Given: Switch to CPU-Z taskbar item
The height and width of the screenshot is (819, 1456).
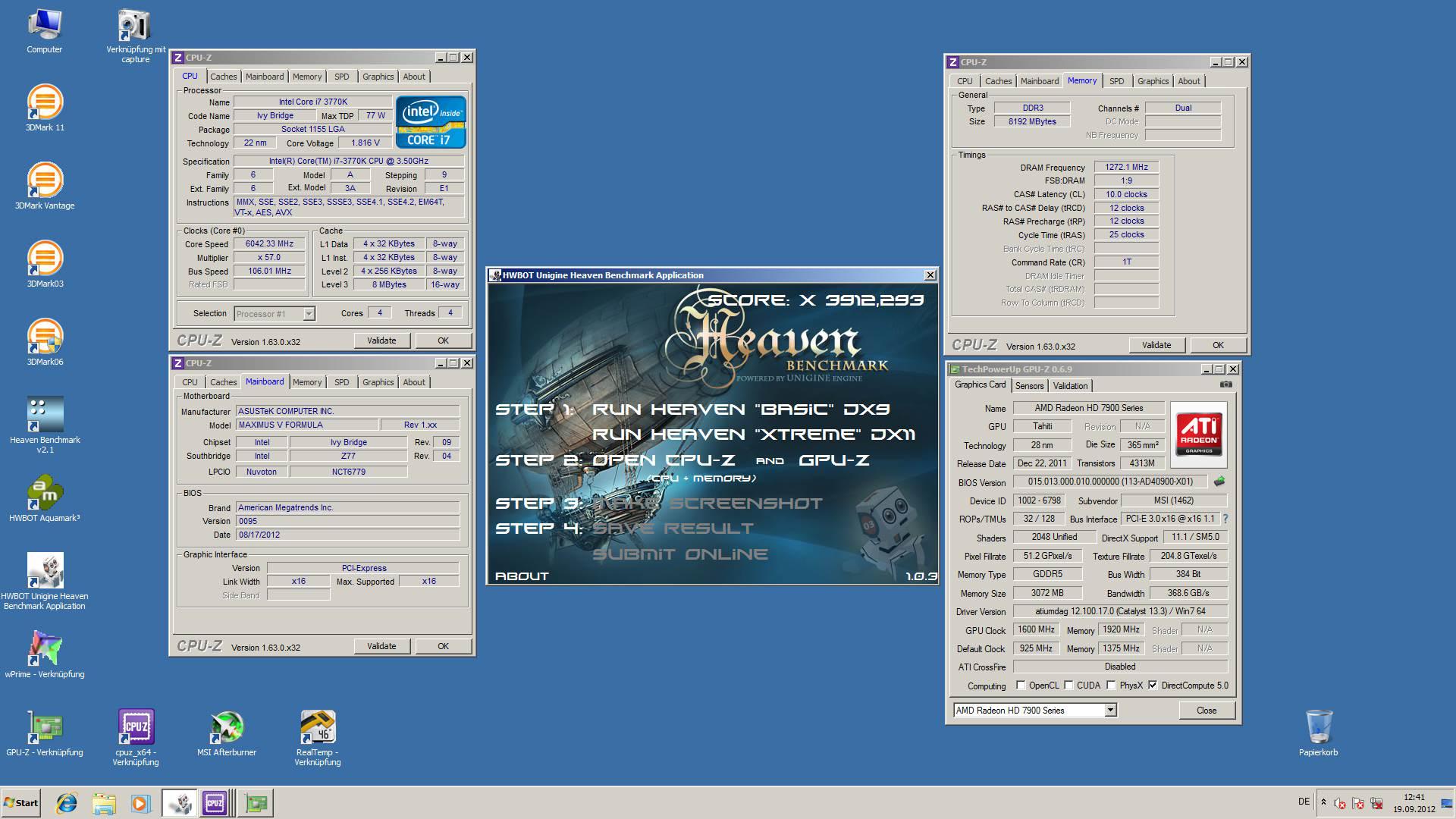Looking at the screenshot, I should click(x=215, y=802).
